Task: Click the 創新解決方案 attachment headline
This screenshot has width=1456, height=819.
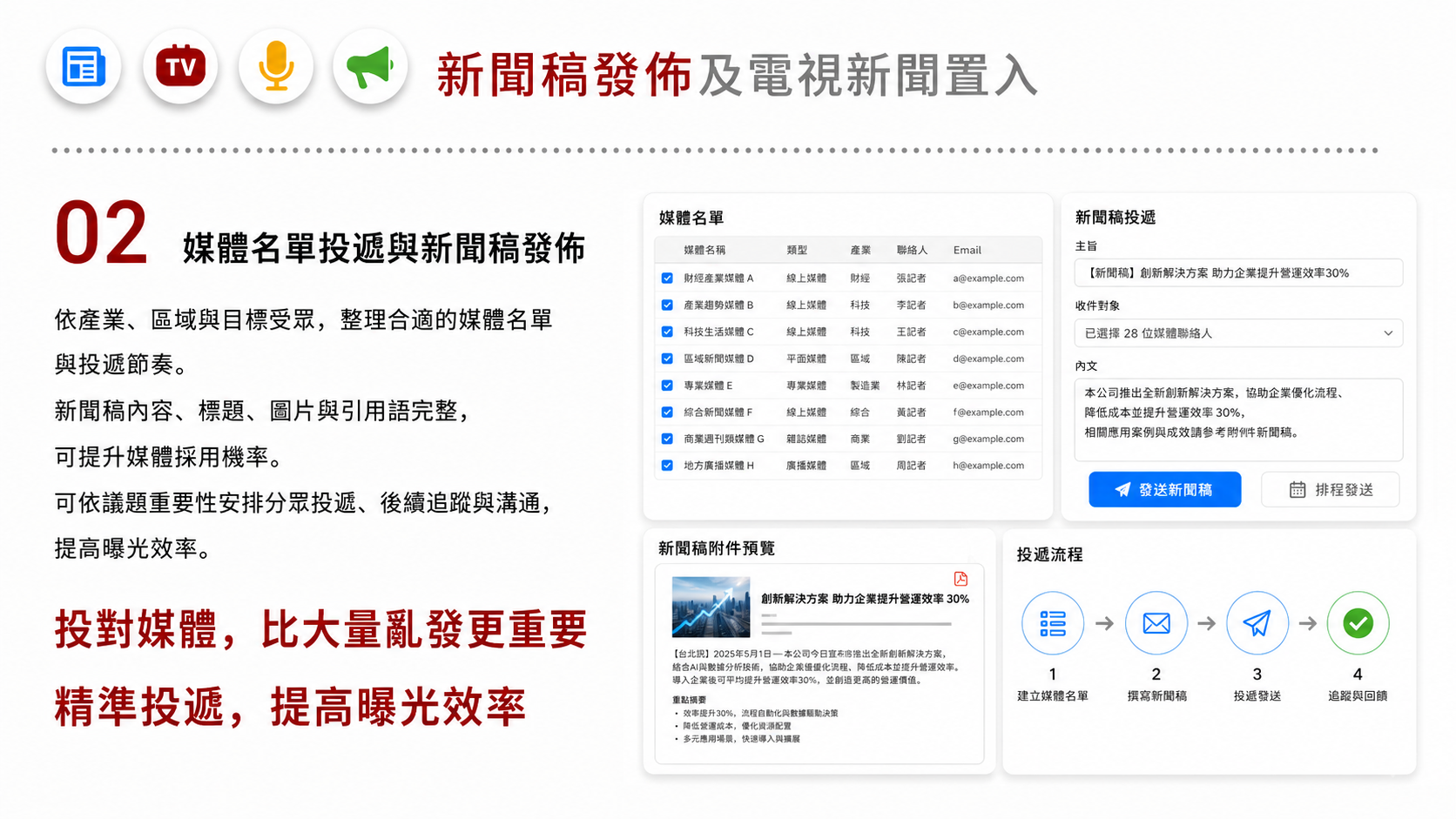Action: pyautogui.click(x=865, y=599)
